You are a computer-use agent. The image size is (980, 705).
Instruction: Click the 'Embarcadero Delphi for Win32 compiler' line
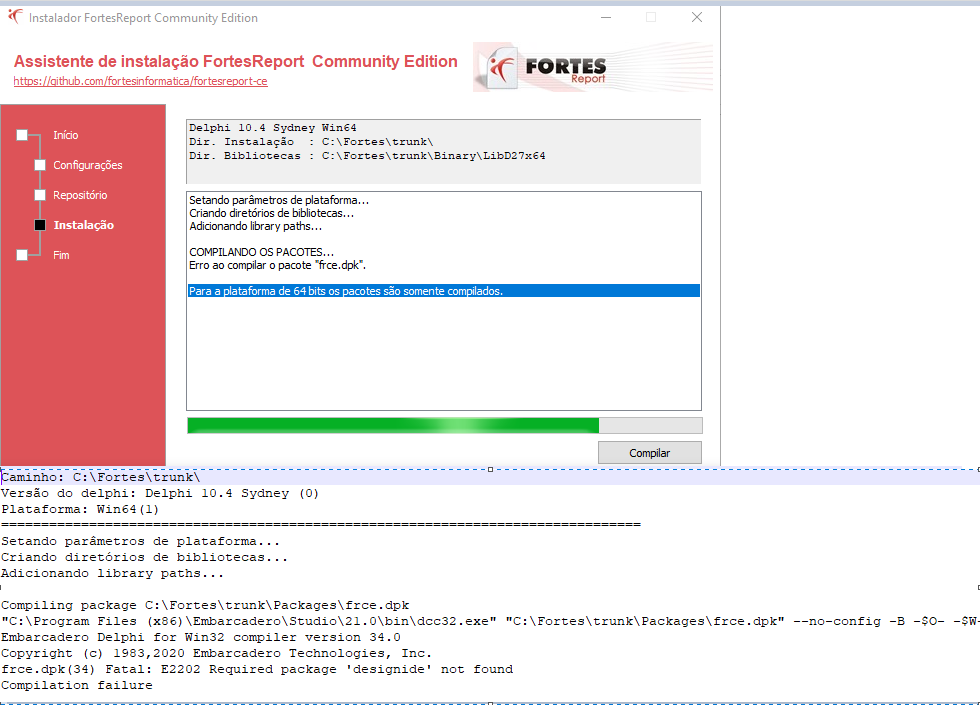tap(201, 638)
